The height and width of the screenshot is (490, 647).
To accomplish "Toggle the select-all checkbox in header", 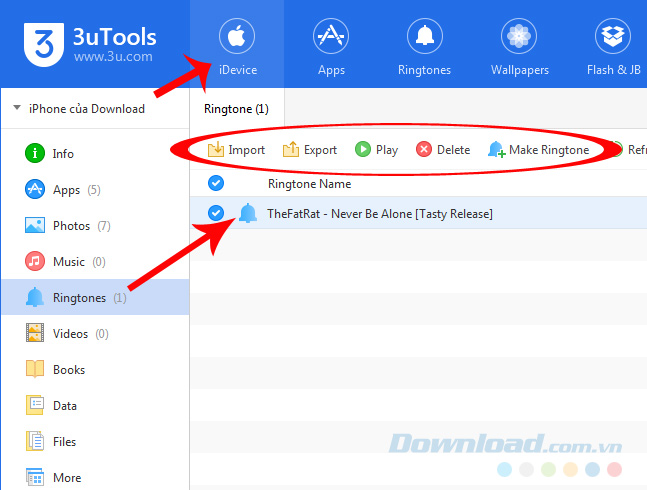I will 216,183.
